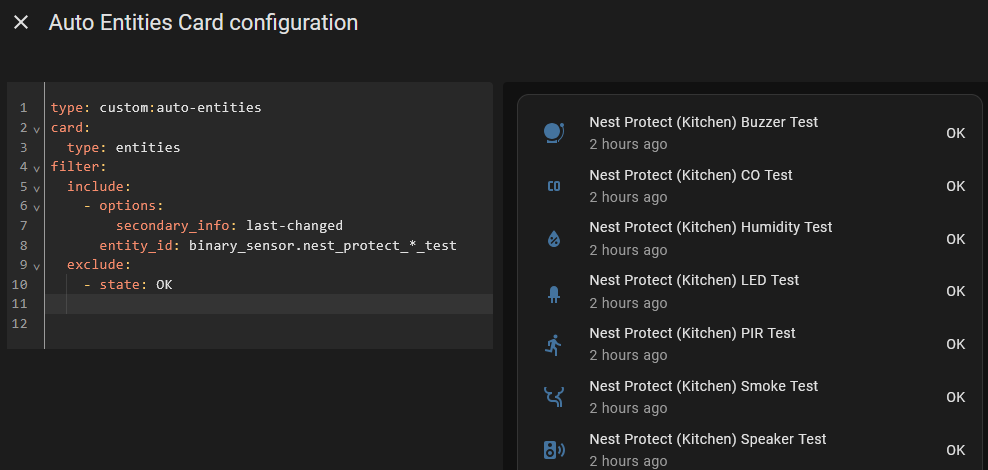Click the 'OK' state value on line 10

164,285
